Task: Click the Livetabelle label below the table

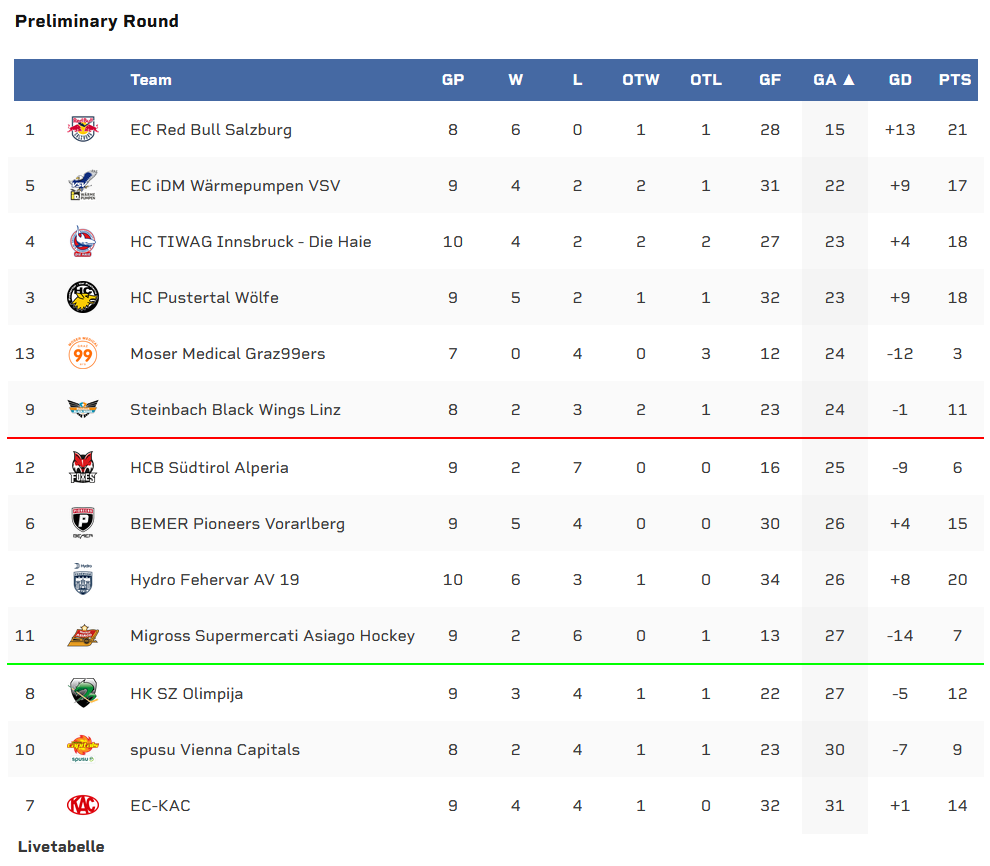Action: [61, 847]
